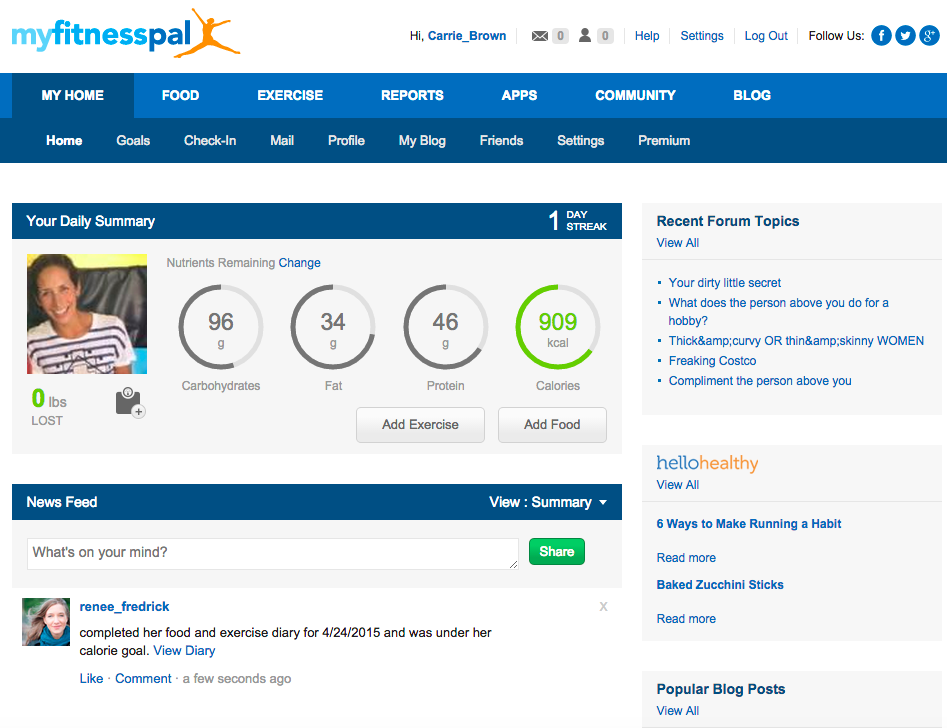947x728 pixels.
Task: Open the COMMUNITY tab
Action: coord(635,95)
